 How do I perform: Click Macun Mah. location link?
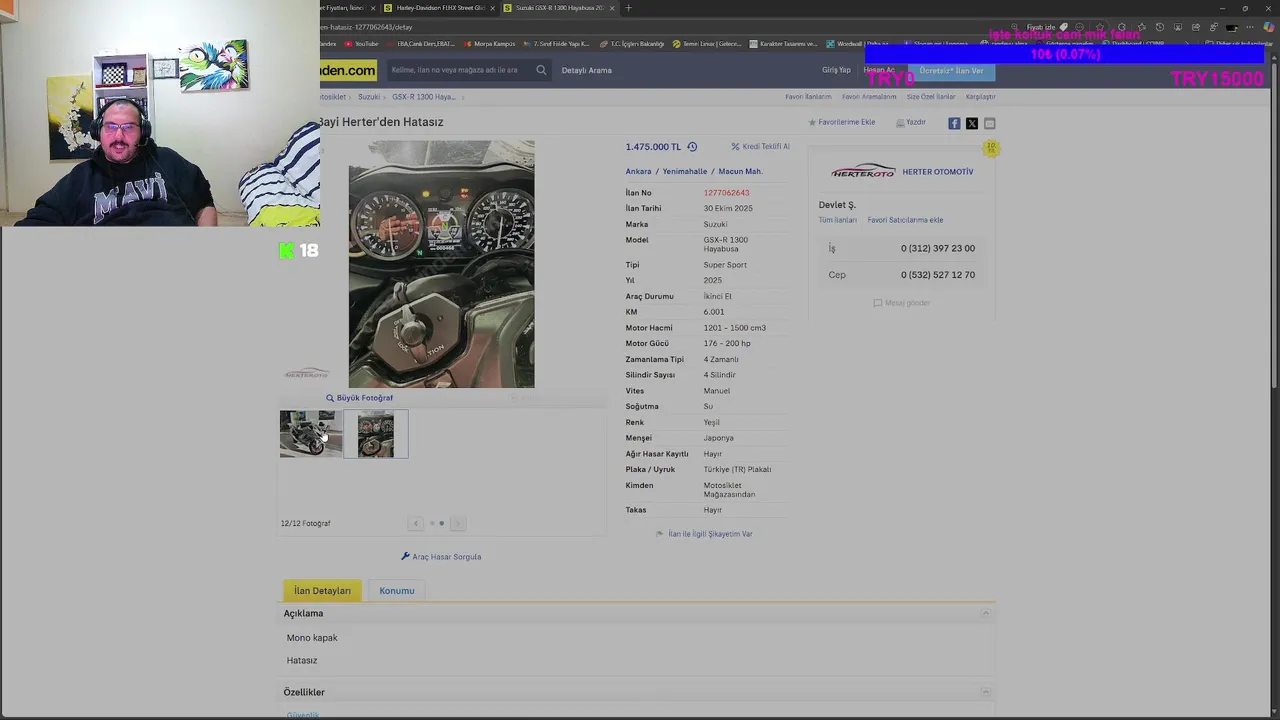[x=740, y=171]
